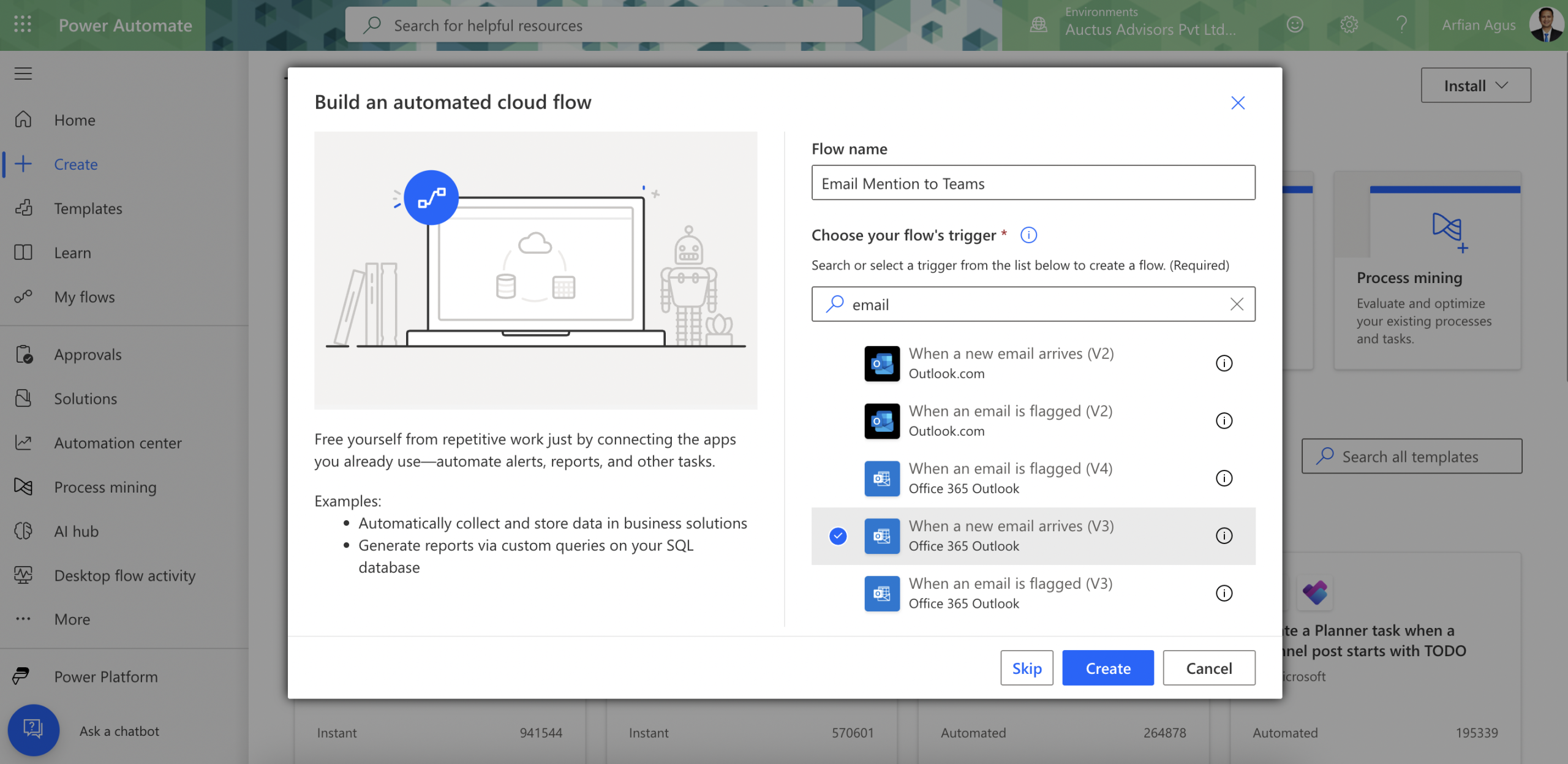Image resolution: width=1568 pixels, height=764 pixels.
Task: Click the Automation center chart icon
Action: [23, 442]
